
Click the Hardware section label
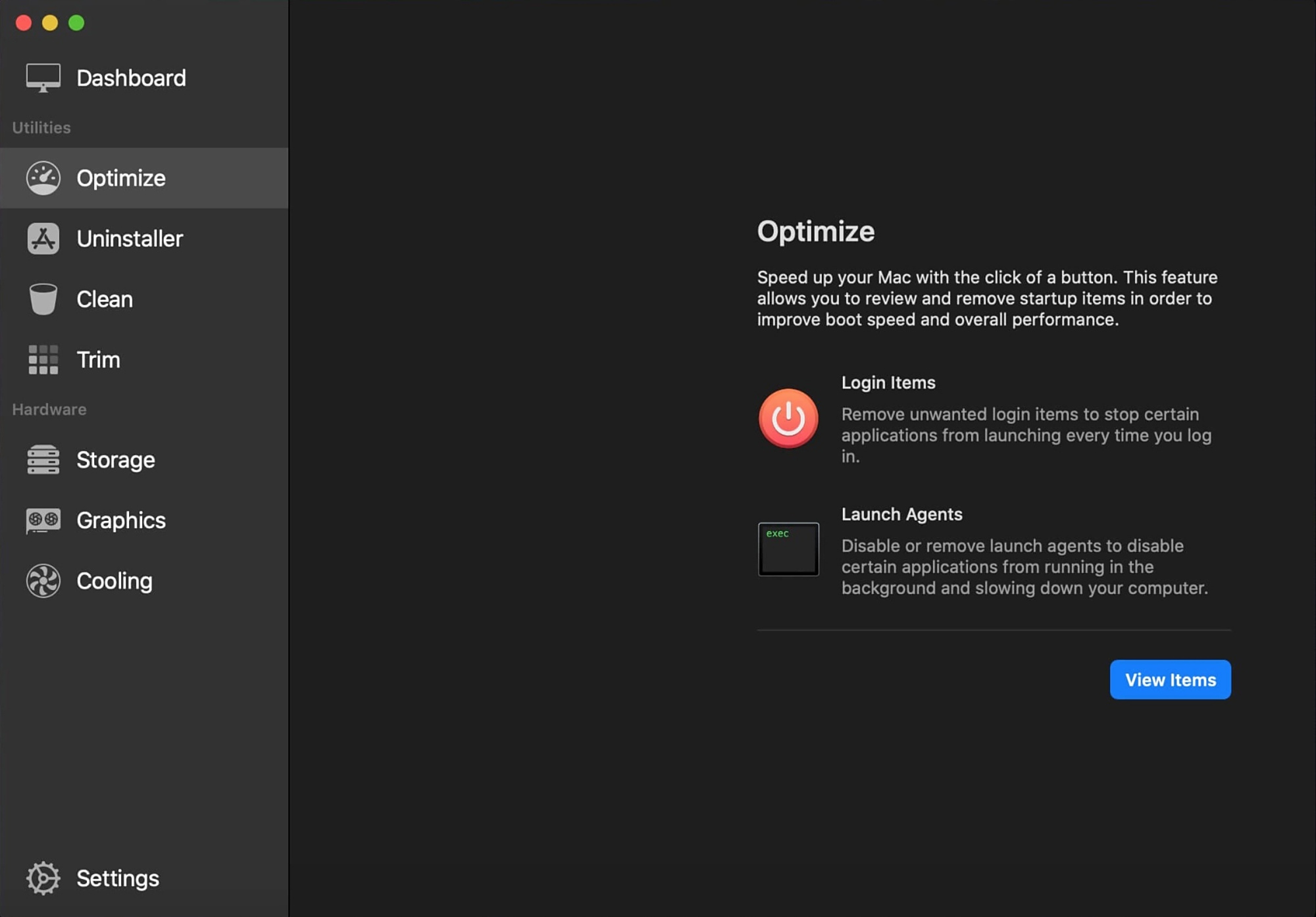[49, 409]
